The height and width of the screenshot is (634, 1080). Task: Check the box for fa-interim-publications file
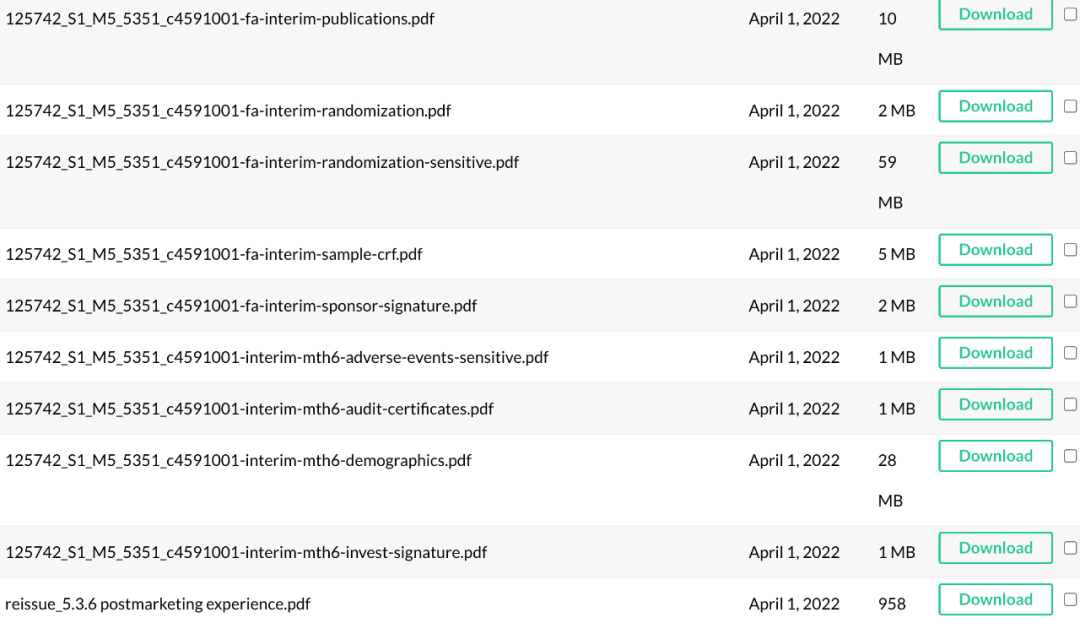1070,14
